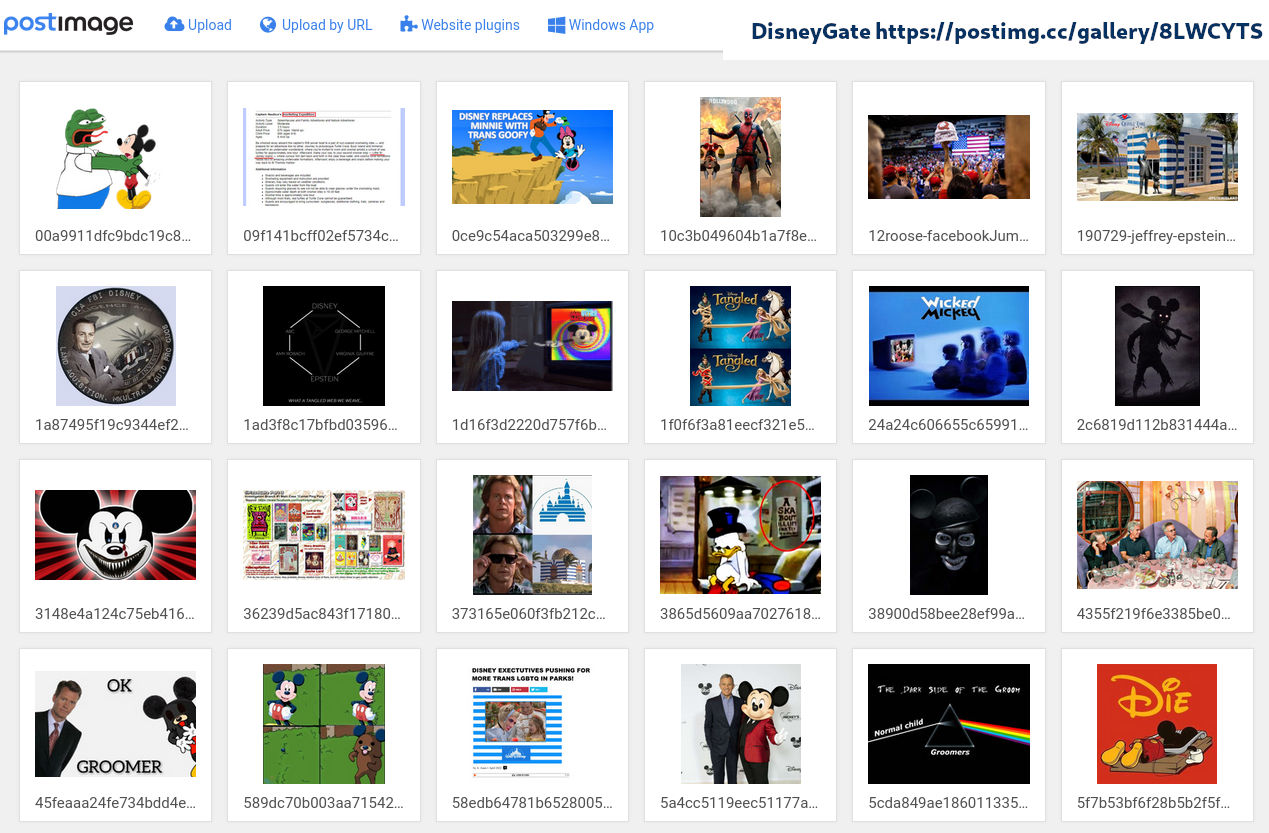
Task: Go to the postimage home logo
Action: click(x=68, y=24)
